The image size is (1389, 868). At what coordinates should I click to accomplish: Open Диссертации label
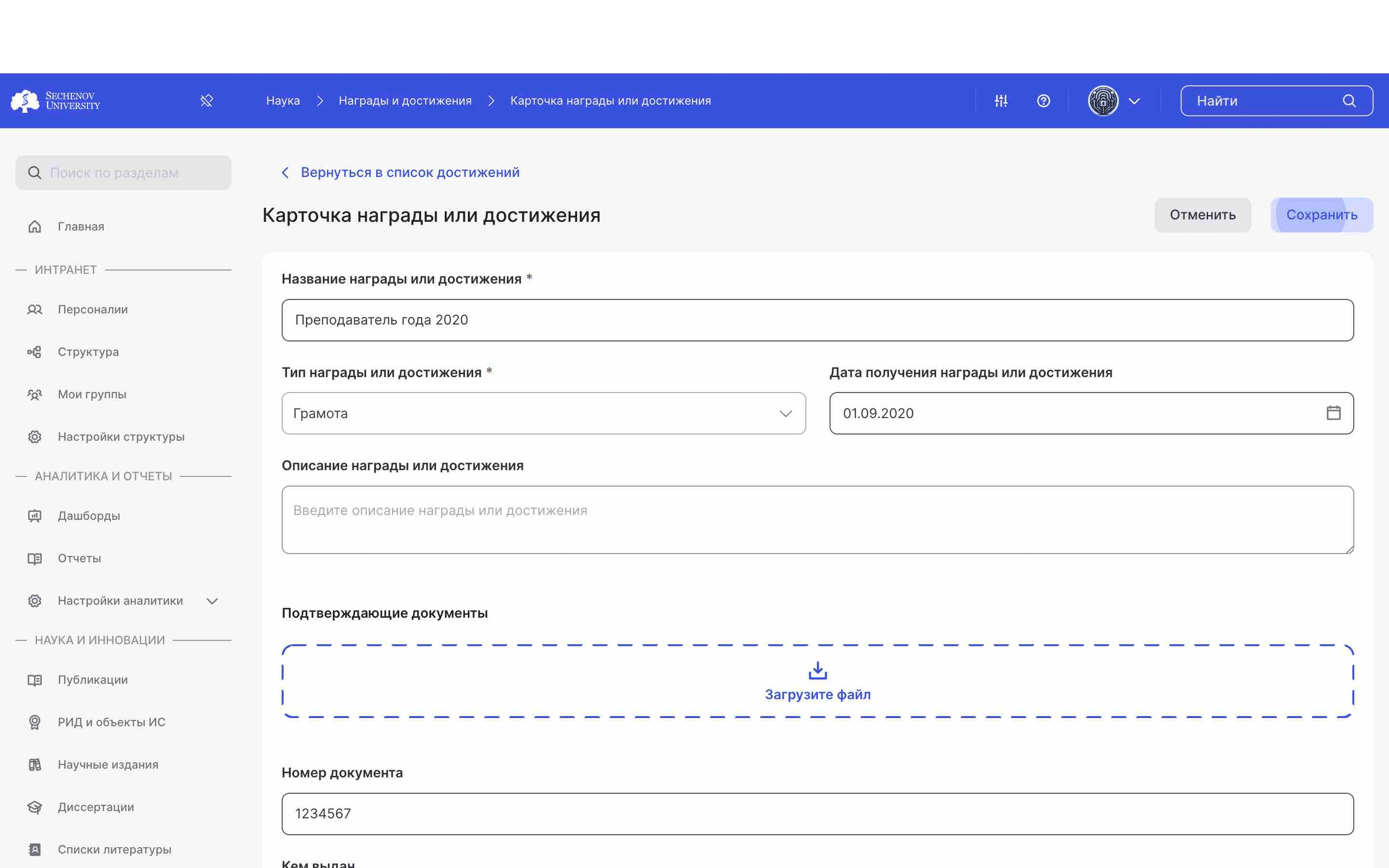coord(96,808)
